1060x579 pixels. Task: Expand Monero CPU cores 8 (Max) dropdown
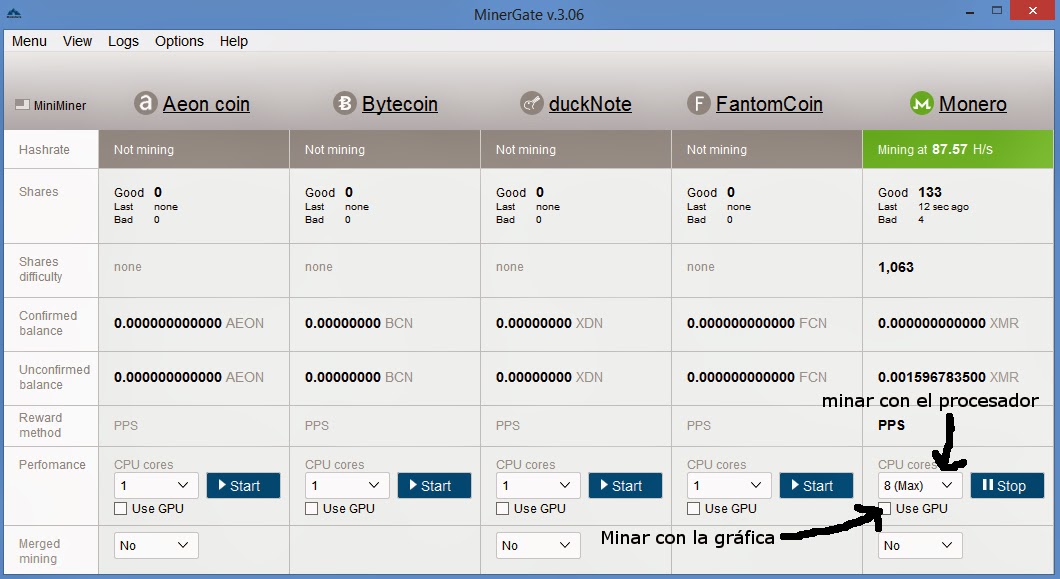pos(920,486)
